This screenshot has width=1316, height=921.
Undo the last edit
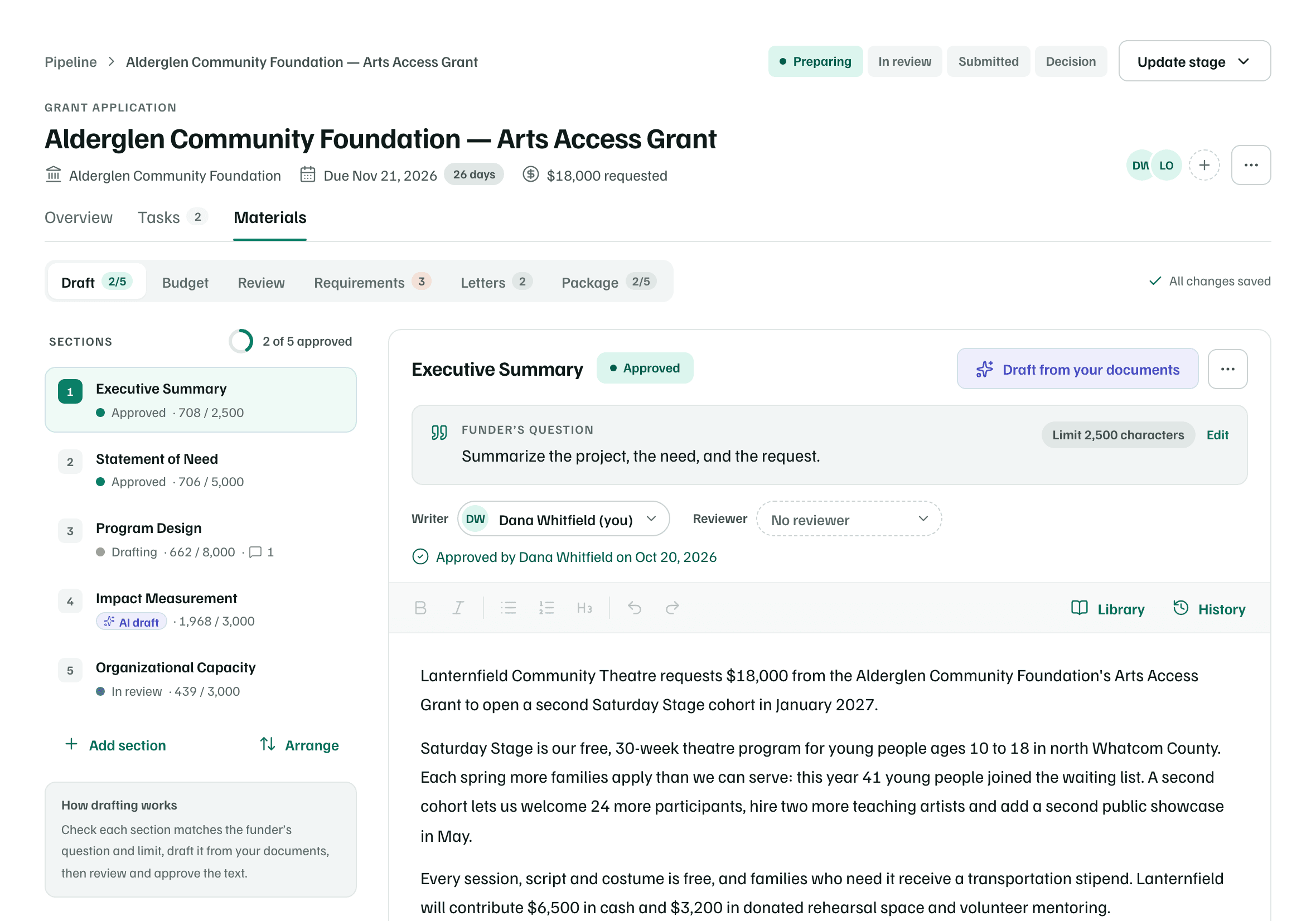pos(635,608)
